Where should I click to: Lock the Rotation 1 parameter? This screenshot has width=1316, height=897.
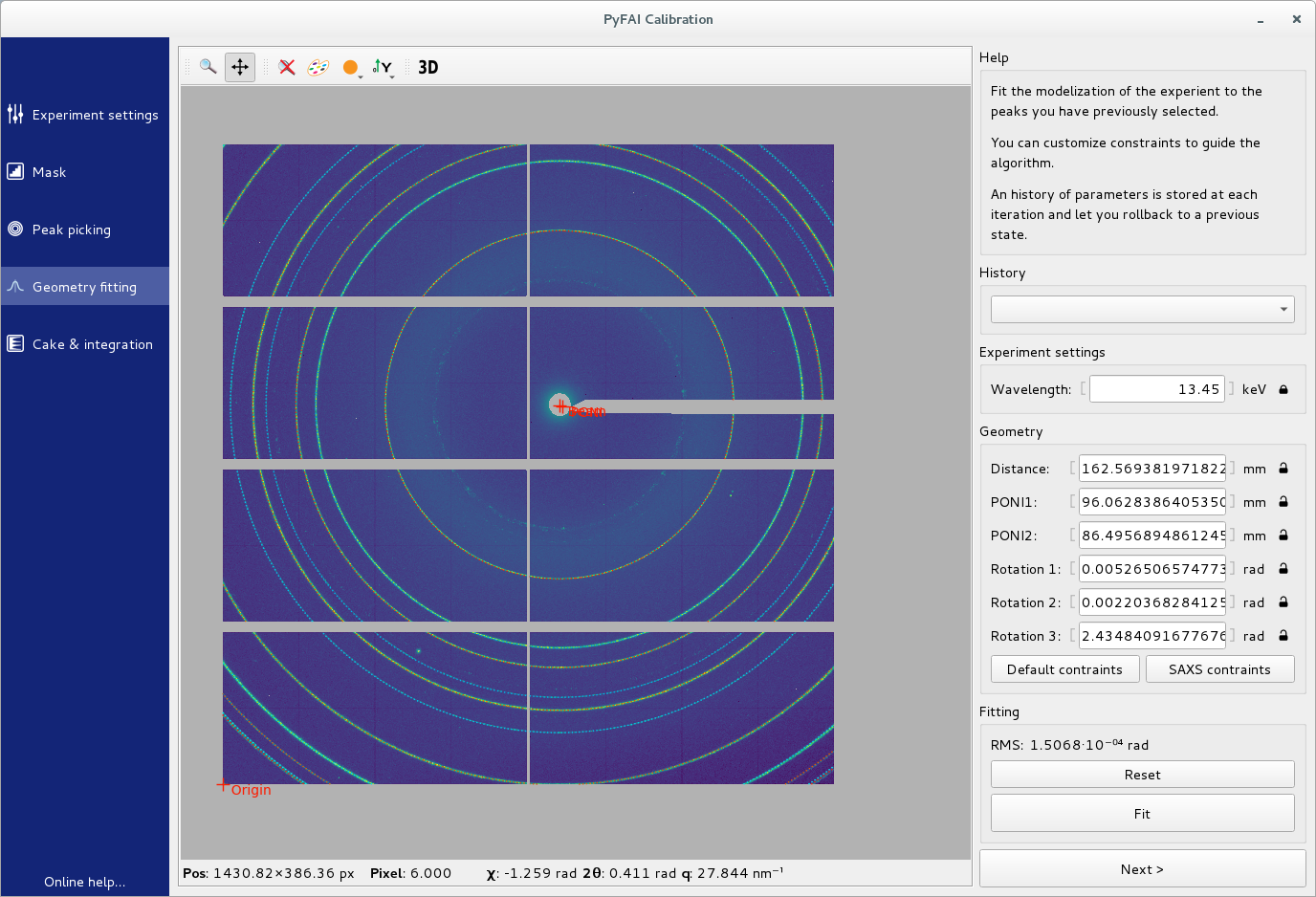coord(1283,569)
